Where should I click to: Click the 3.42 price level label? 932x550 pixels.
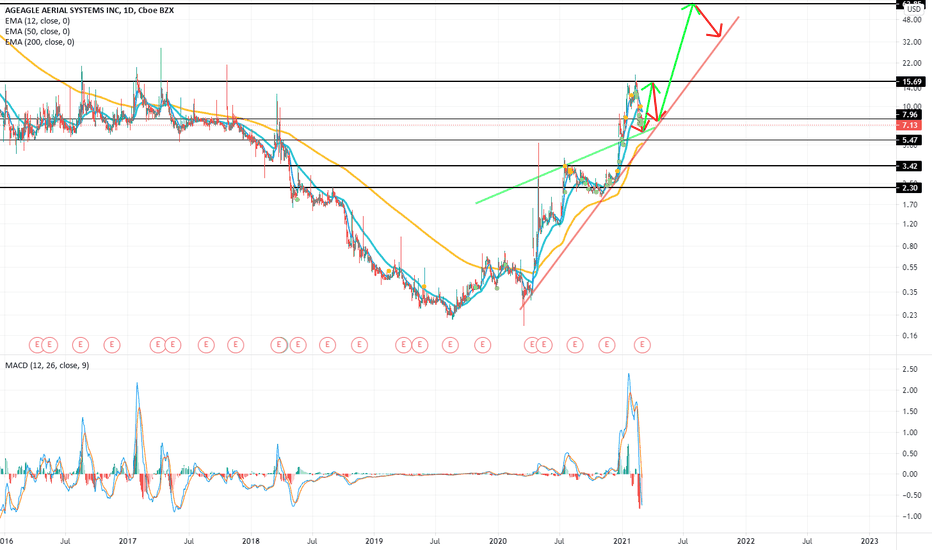(x=911, y=166)
